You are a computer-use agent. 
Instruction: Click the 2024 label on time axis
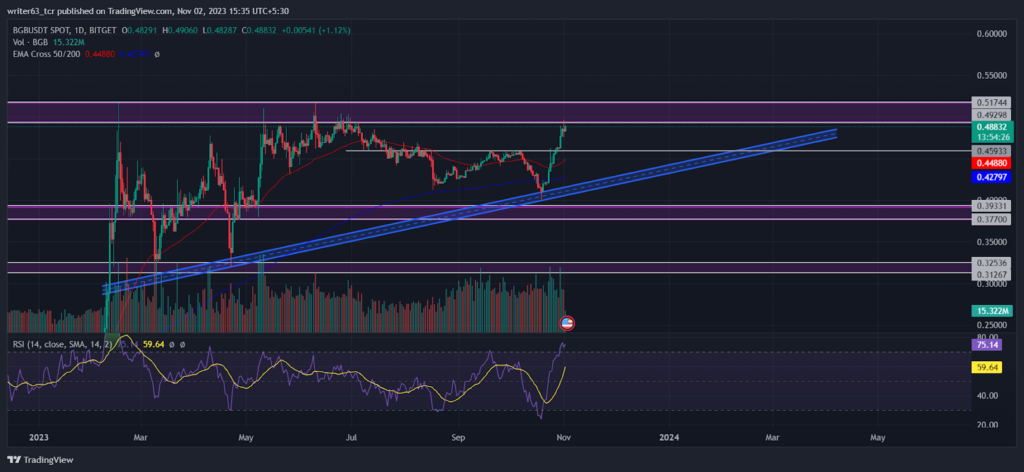(669, 437)
